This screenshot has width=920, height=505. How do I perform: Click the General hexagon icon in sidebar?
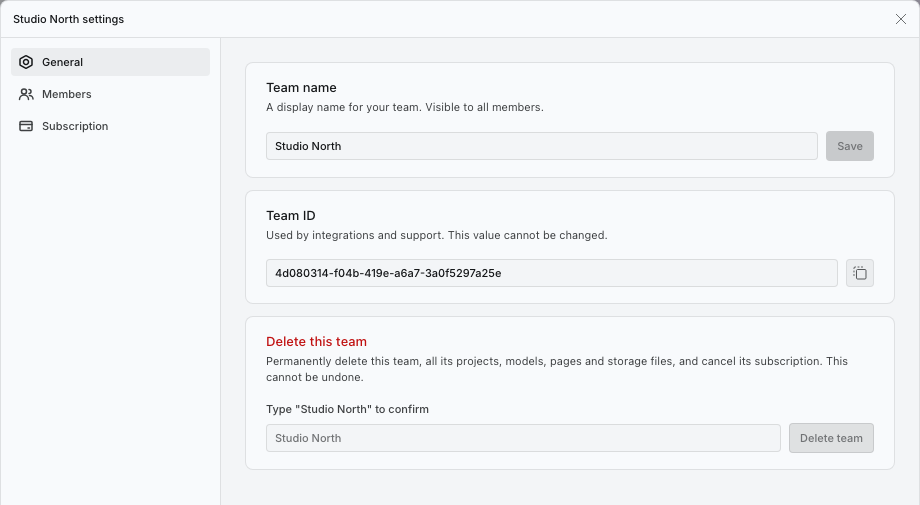tap(26, 62)
